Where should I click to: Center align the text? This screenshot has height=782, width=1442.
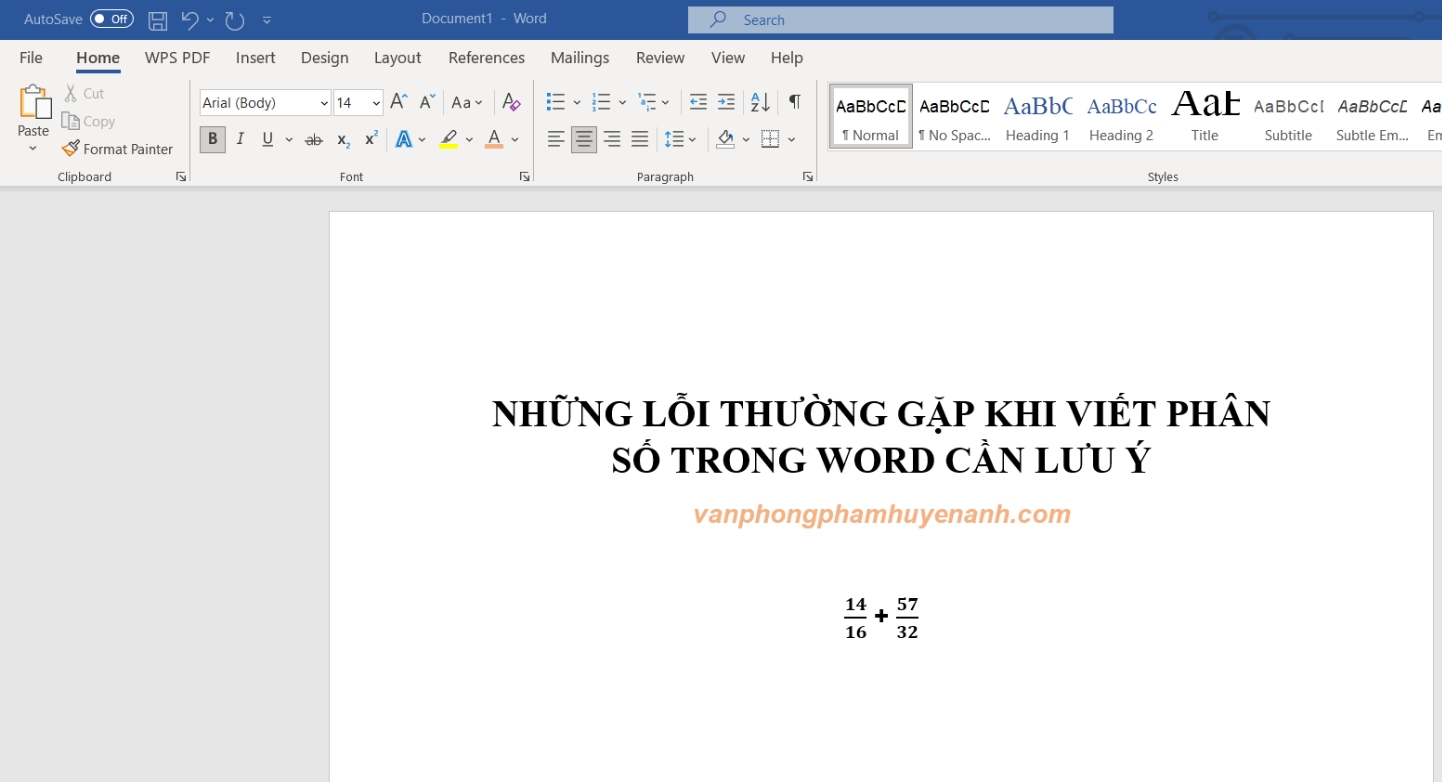(x=584, y=139)
